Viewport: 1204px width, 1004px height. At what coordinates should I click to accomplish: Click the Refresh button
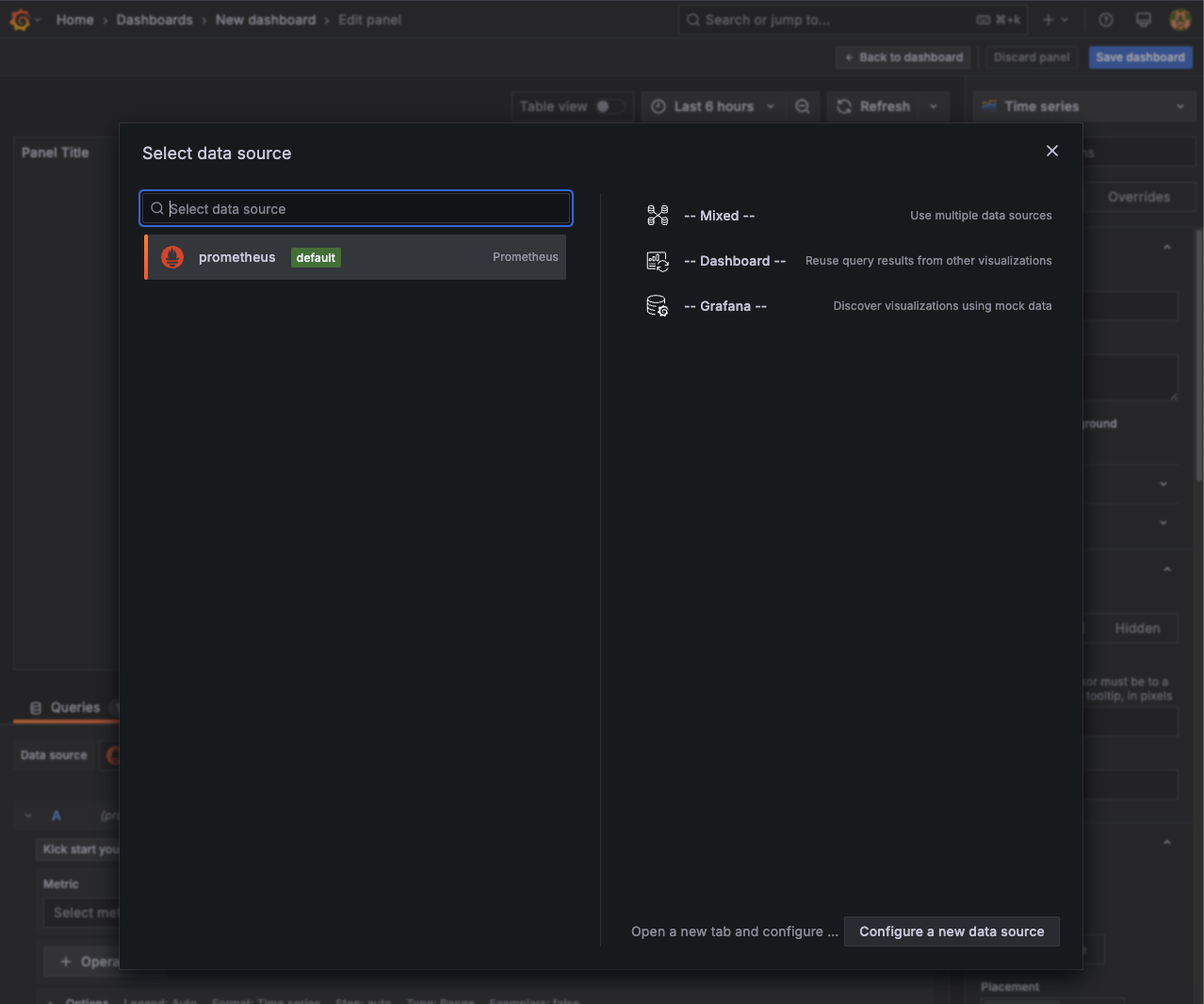pyautogui.click(x=873, y=106)
